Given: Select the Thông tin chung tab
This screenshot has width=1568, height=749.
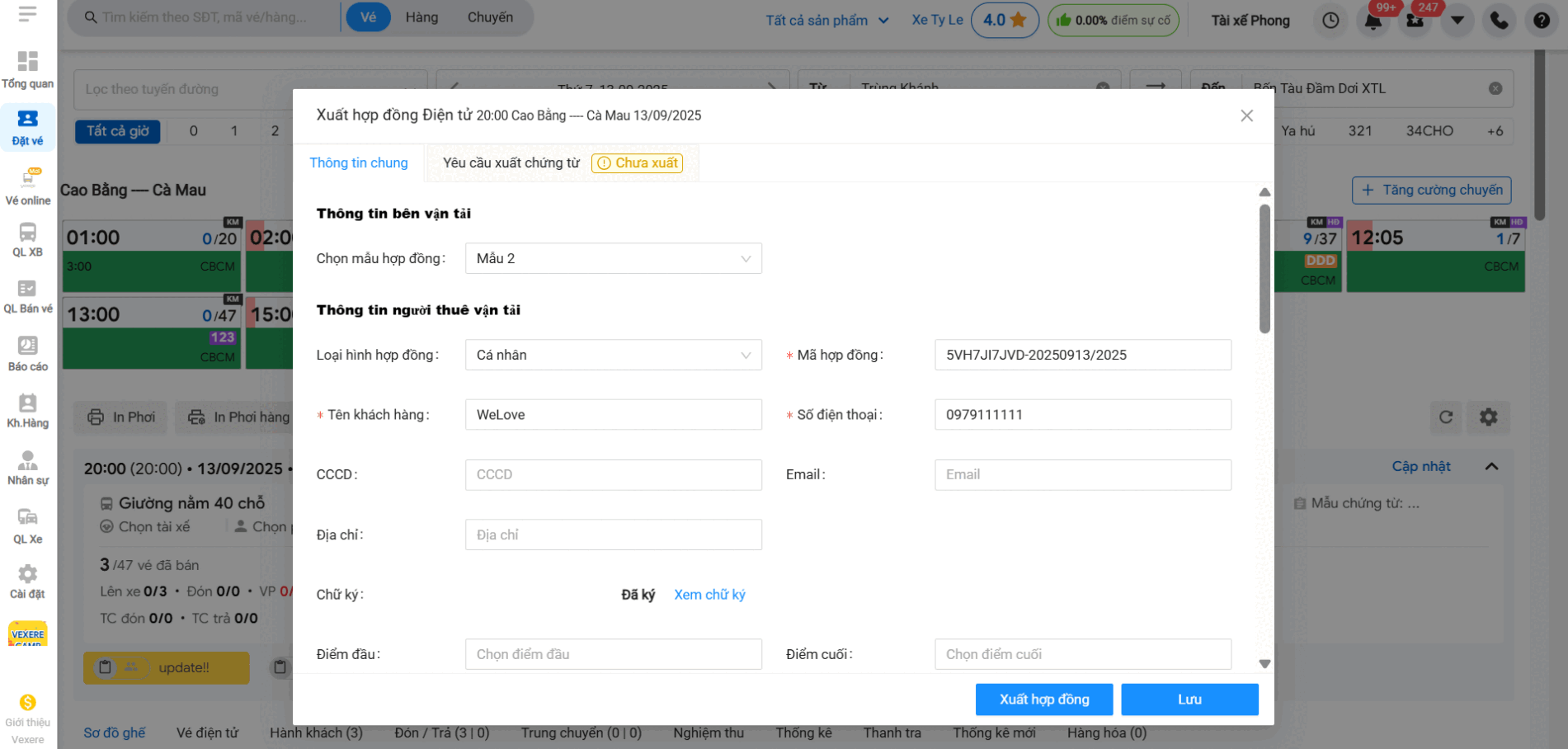Looking at the screenshot, I should [x=359, y=163].
